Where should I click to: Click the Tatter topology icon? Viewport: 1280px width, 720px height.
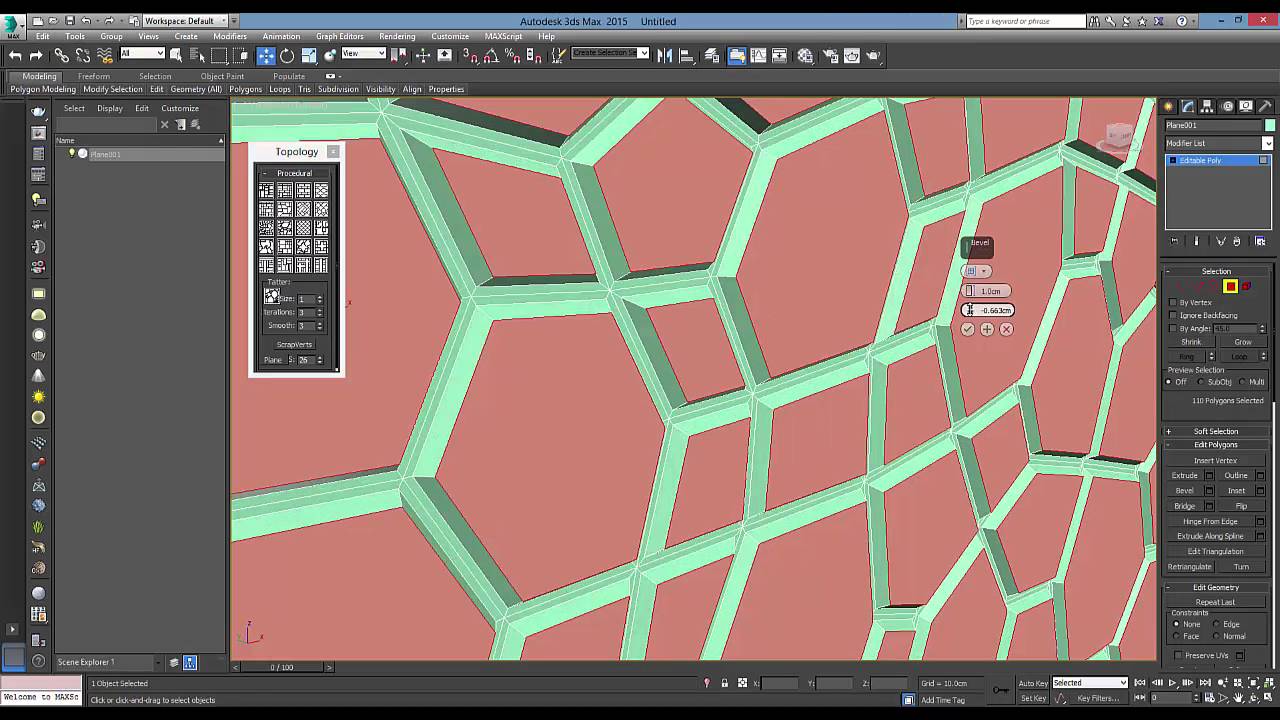point(271,297)
